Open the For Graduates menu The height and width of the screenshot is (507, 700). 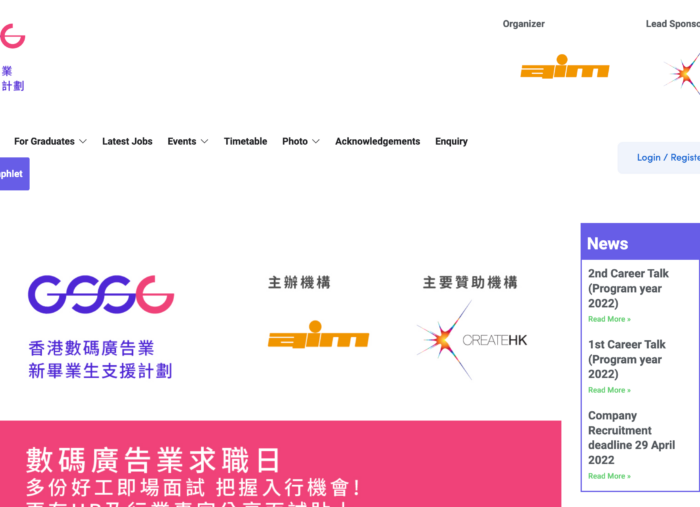point(44,141)
